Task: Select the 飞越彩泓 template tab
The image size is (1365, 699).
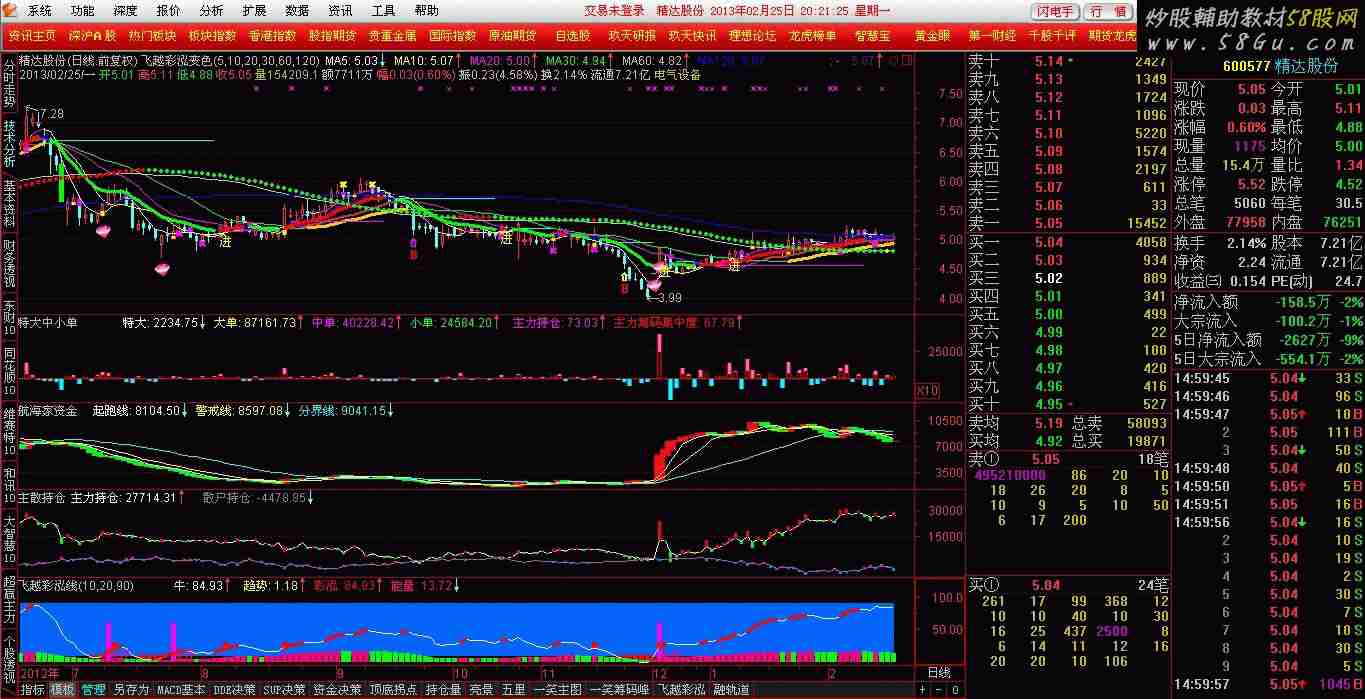Action: pyautogui.click(x=681, y=690)
